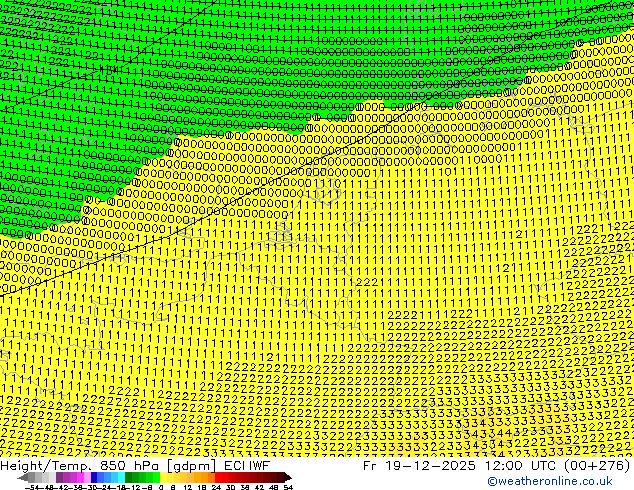Screen dimensions: 634x490
Task: Select the bright green swatch in temperature legend
Action: tap(156, 477)
